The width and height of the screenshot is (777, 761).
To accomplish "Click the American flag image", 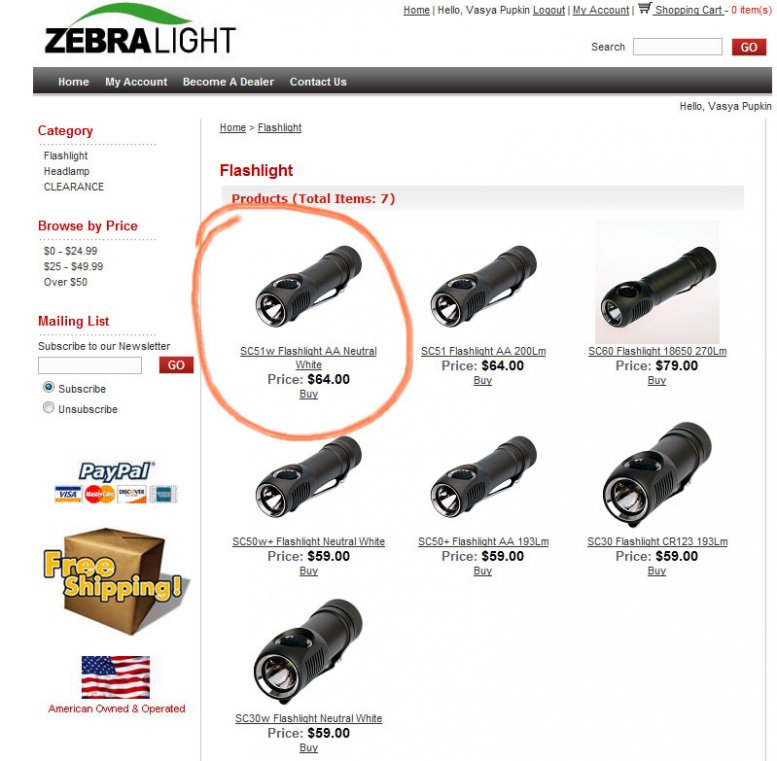I will tap(115, 677).
